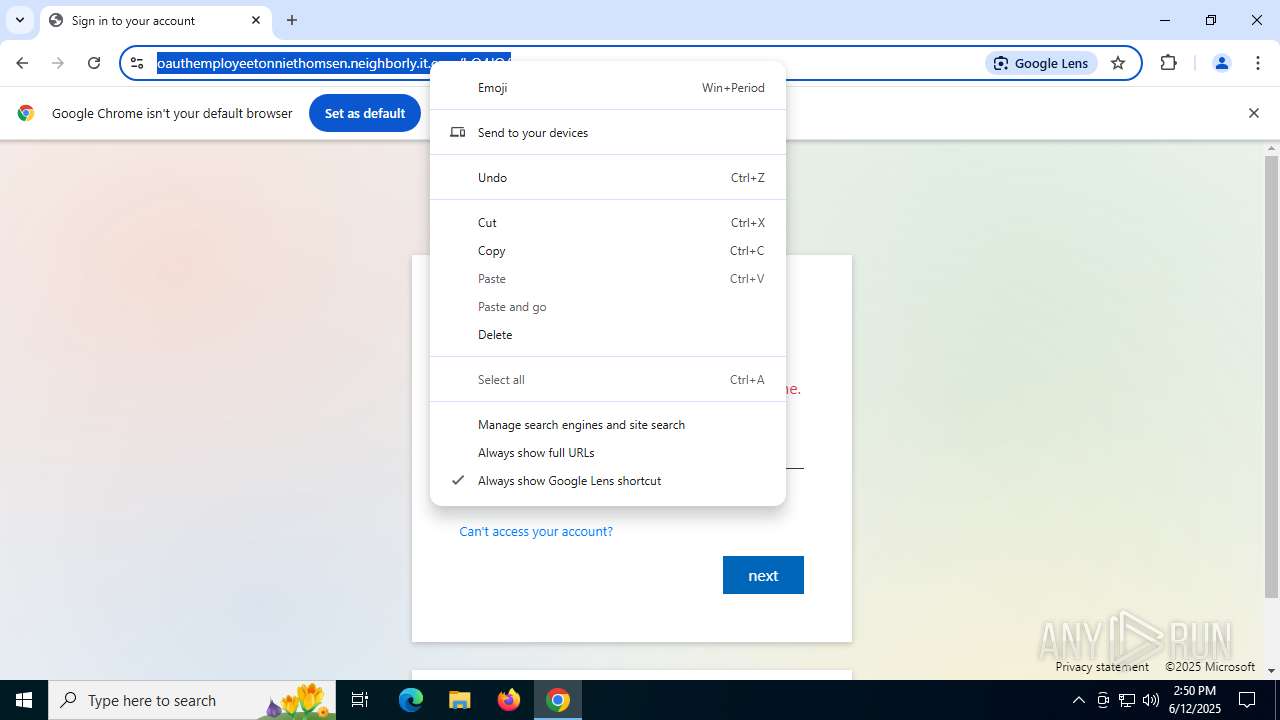Reload the current page
Screen dimensions: 1280x720
(94, 63)
